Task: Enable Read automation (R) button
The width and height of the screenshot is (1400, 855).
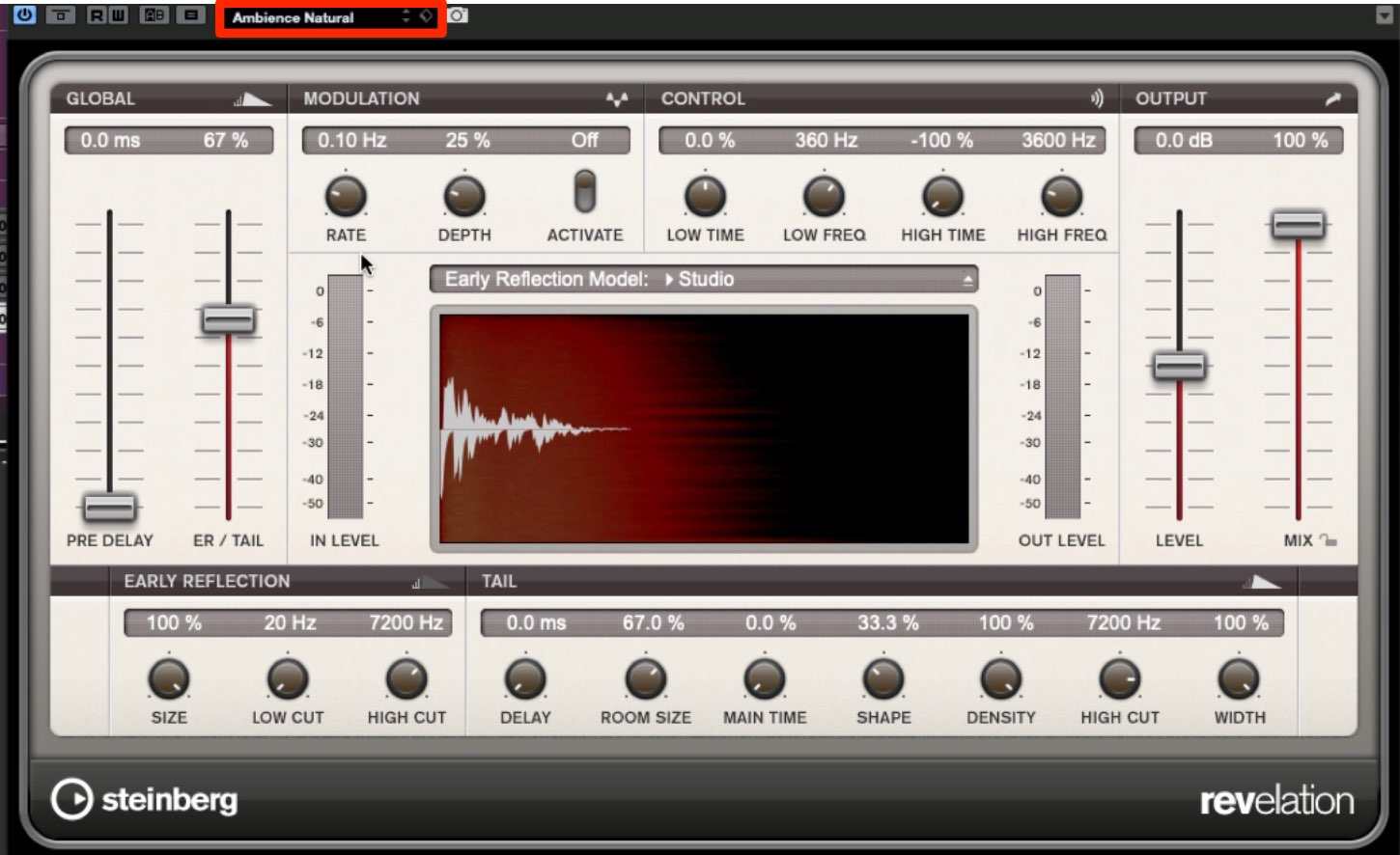Action: point(97,14)
